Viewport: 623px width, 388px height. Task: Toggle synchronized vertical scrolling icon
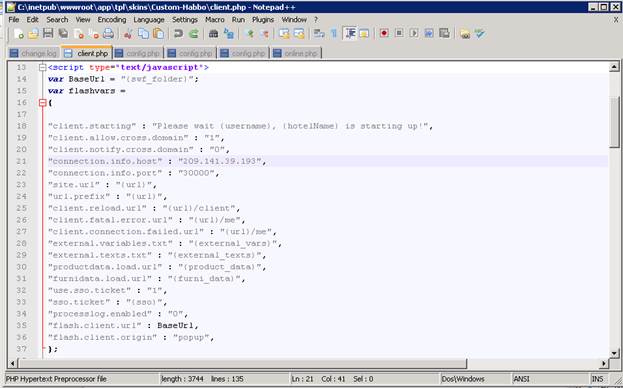284,34
